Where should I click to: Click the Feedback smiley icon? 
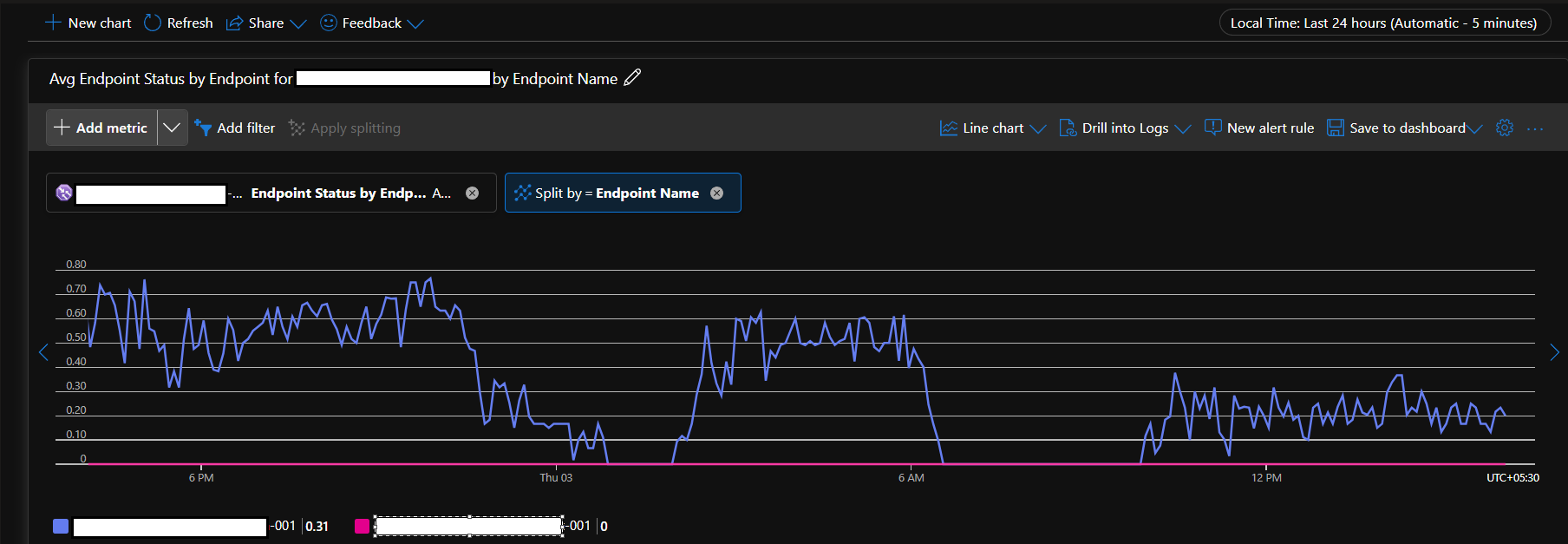pos(329,23)
